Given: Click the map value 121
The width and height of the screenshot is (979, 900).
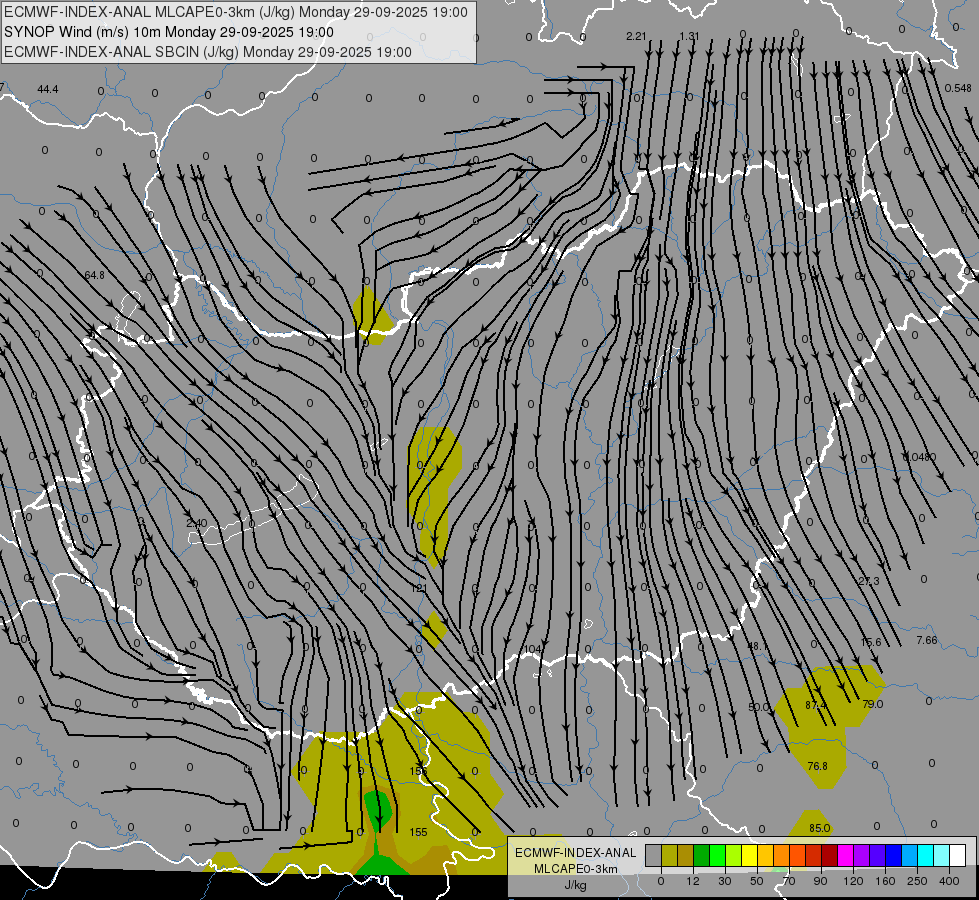Looking at the screenshot, I should point(419,588).
